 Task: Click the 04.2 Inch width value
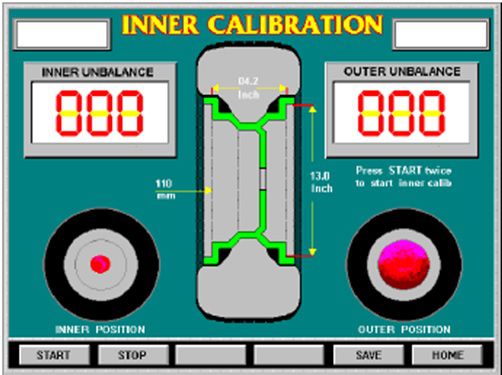pyautogui.click(x=249, y=88)
